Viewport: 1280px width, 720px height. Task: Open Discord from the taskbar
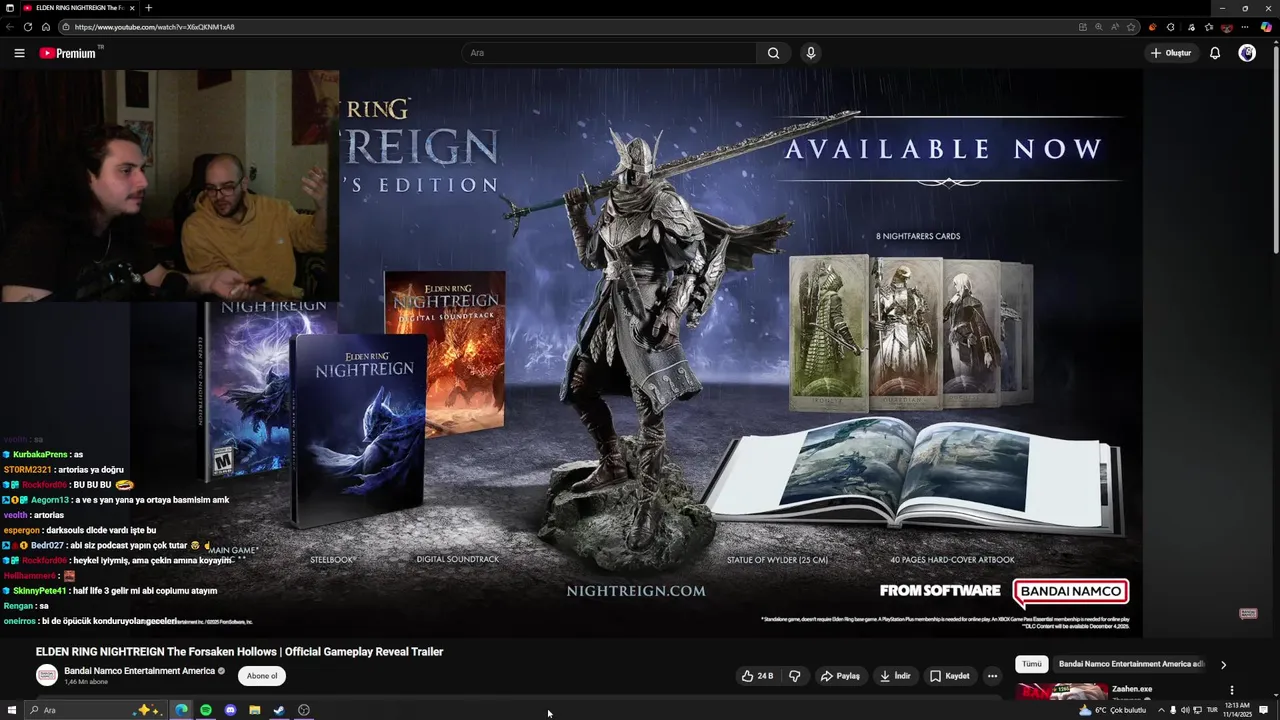[230, 710]
